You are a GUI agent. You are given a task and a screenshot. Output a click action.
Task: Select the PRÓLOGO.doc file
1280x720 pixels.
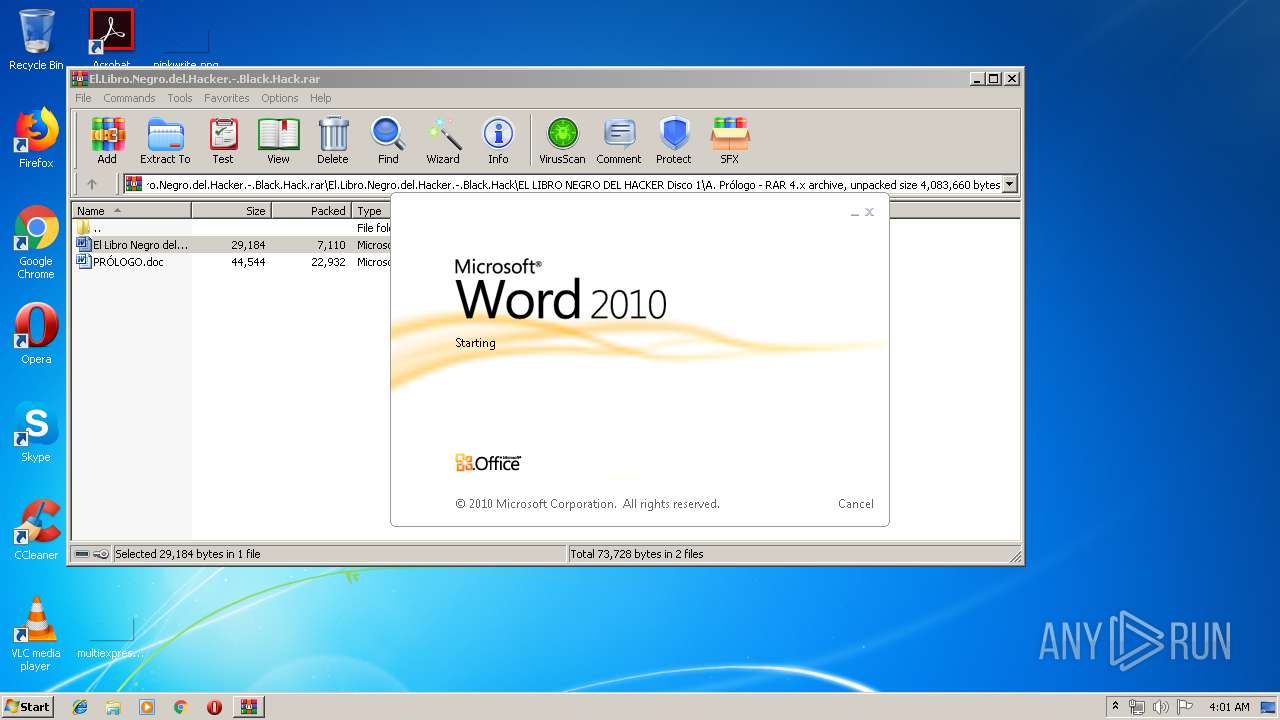point(231,262)
